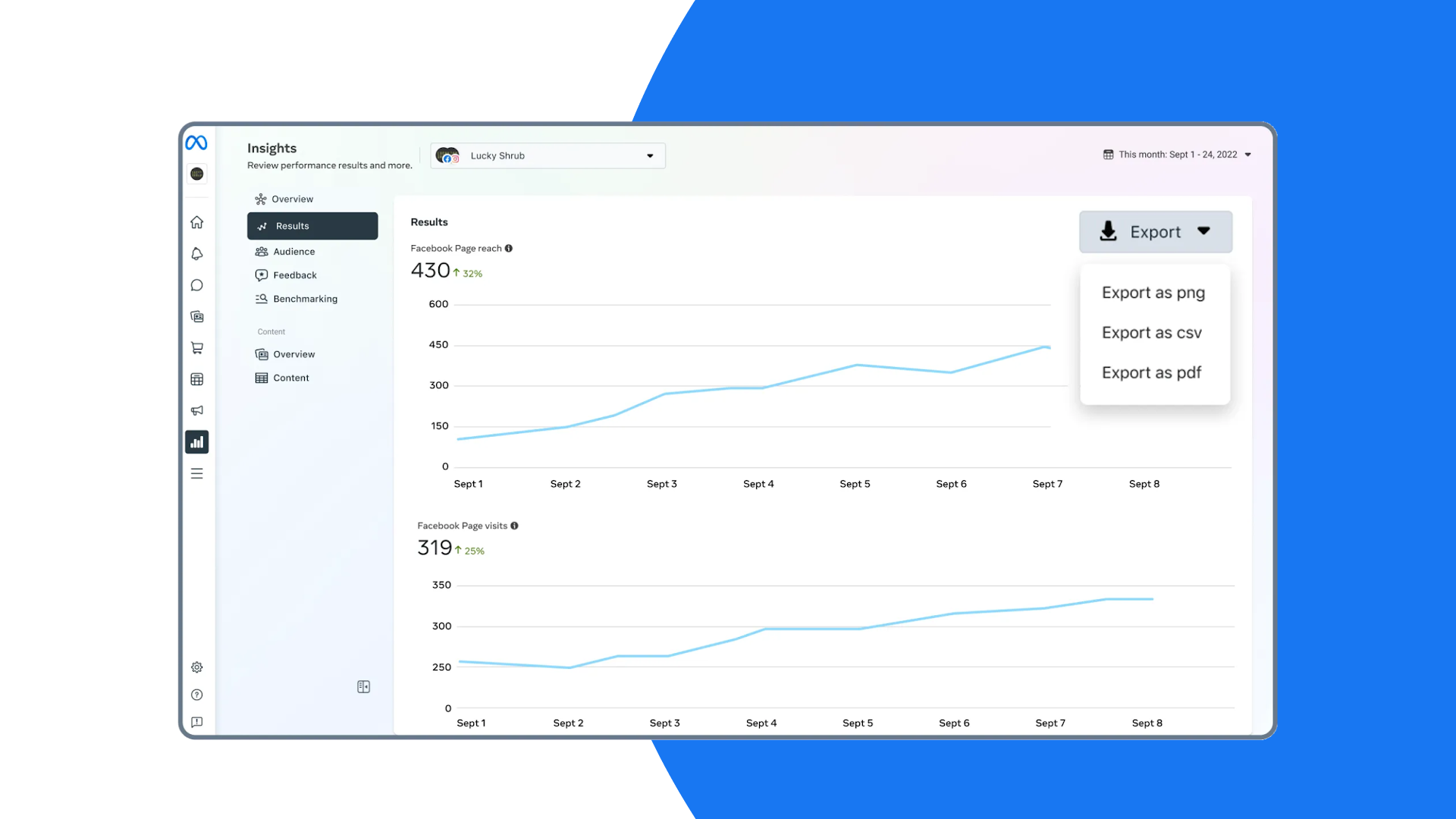This screenshot has width=1456, height=819.
Task: Open the Help question mark icon
Action: pyautogui.click(x=196, y=695)
